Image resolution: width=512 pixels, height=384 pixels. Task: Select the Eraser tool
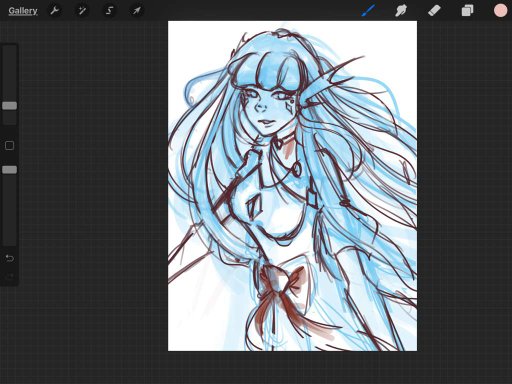click(434, 10)
